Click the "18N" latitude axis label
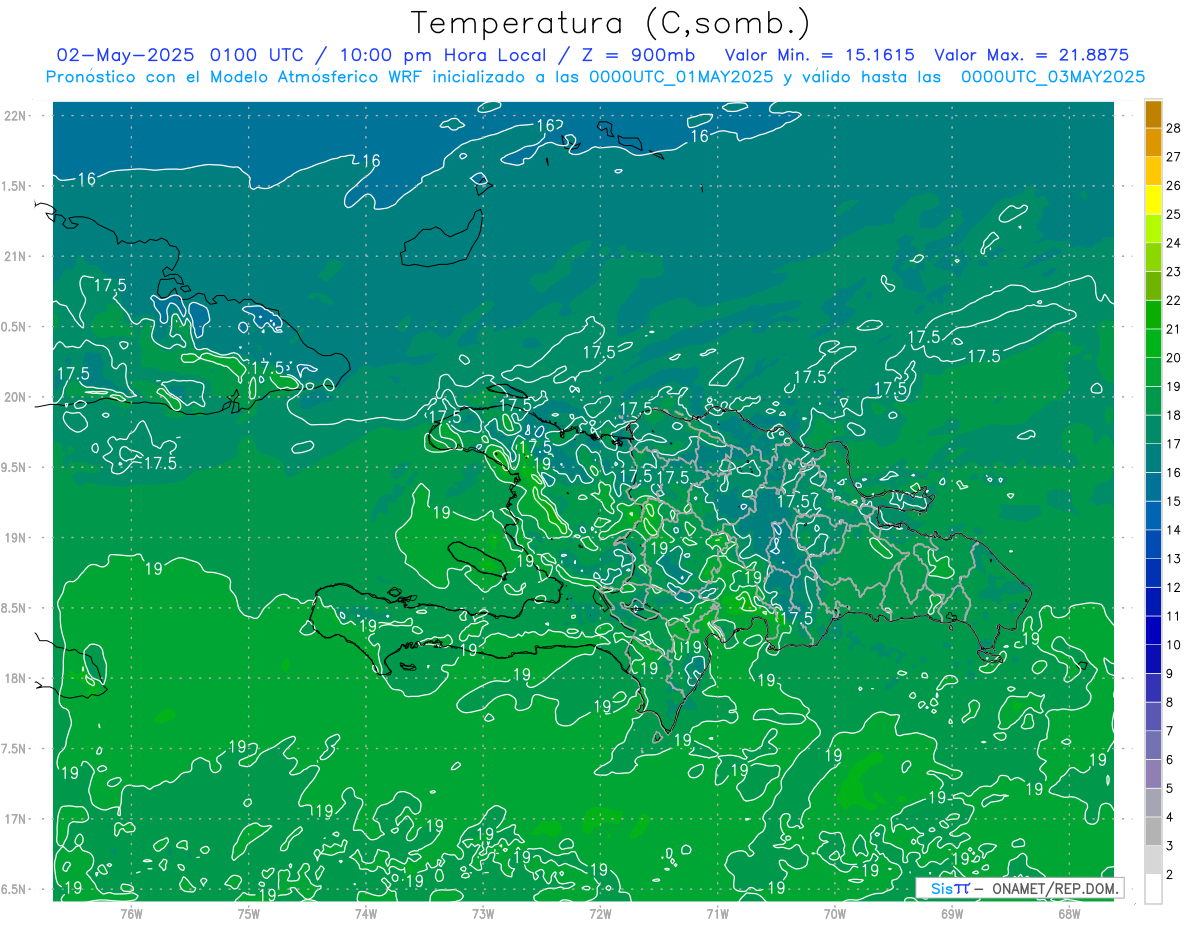Image resolution: width=1200 pixels, height=927 pixels. [x=15, y=678]
